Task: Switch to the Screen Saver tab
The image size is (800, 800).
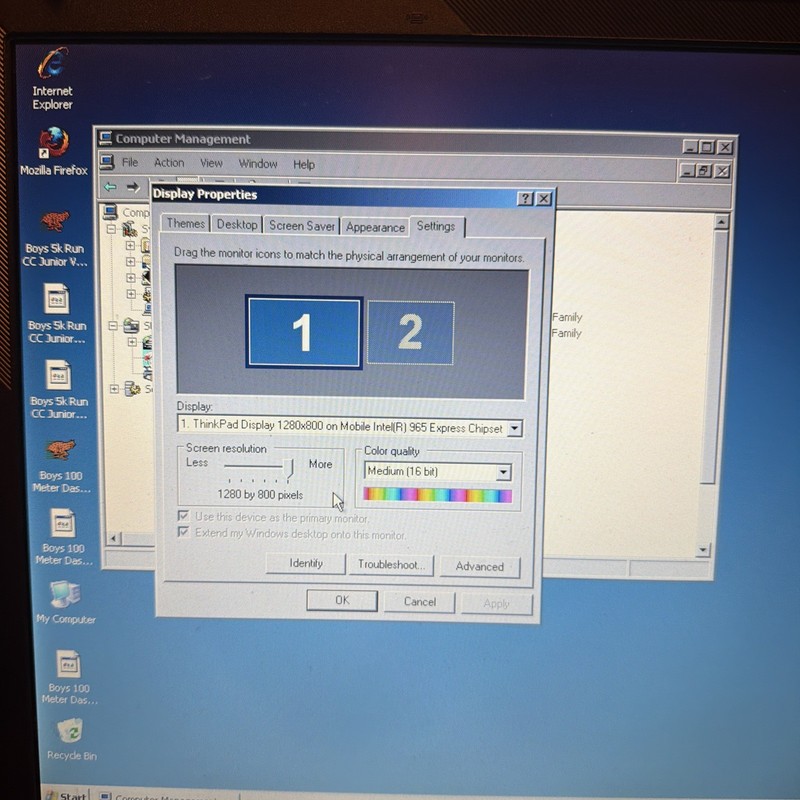Action: [302, 226]
